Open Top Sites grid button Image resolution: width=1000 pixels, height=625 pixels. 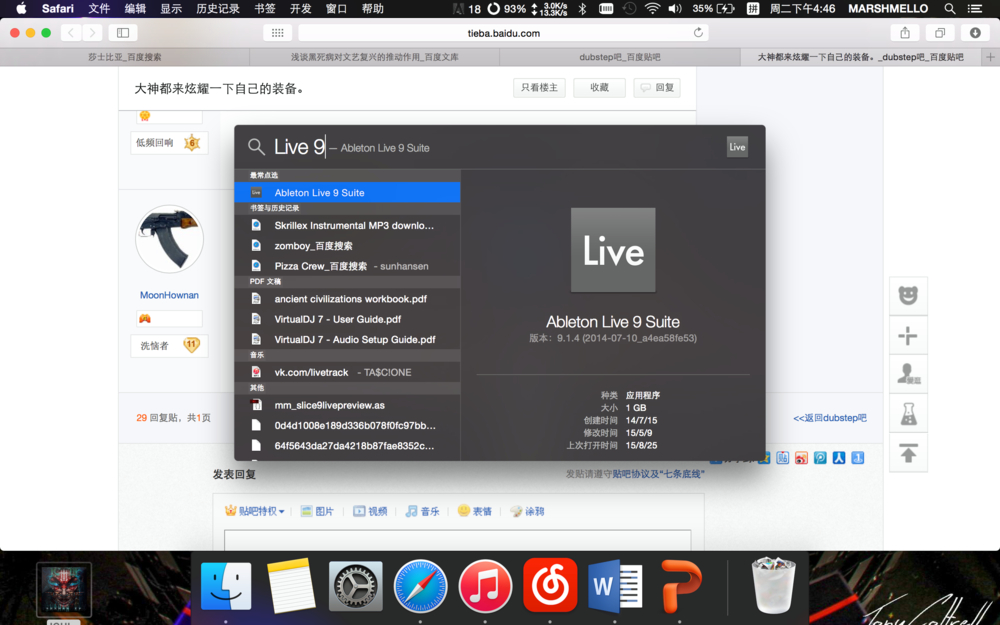[277, 33]
